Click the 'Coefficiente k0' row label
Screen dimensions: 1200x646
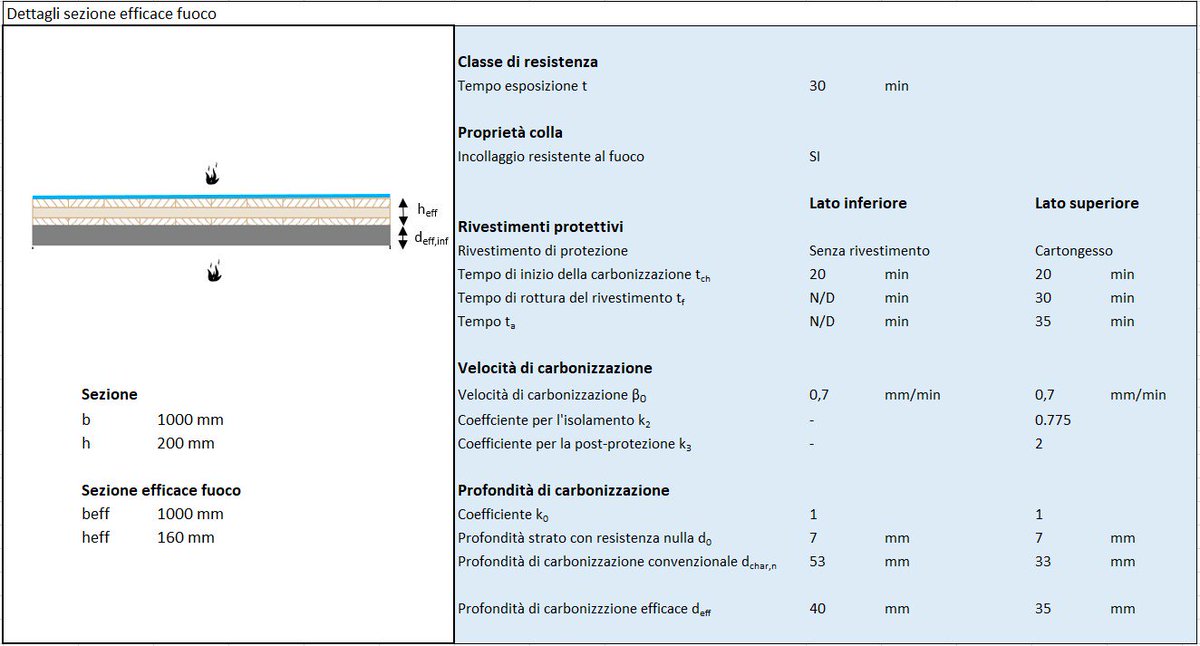505,514
